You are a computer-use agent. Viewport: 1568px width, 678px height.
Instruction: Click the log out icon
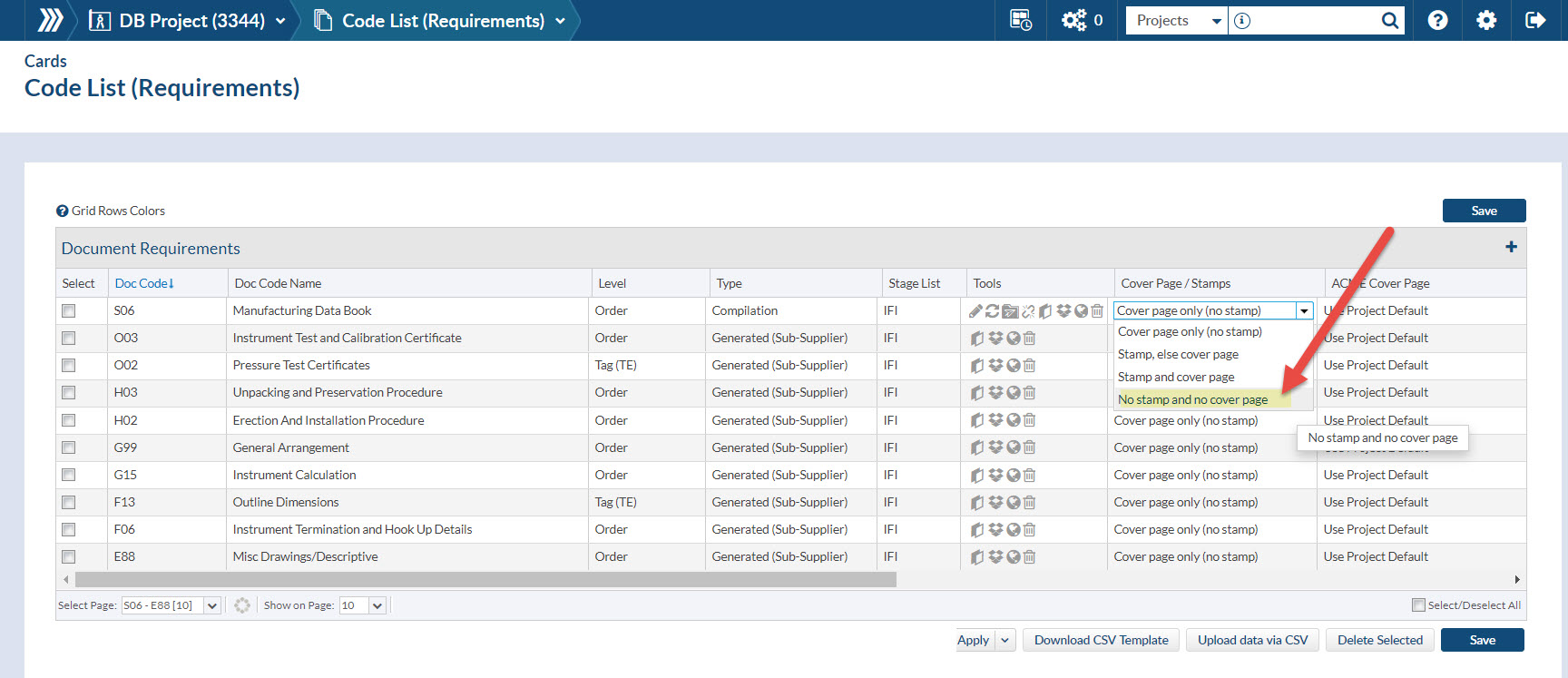[x=1535, y=20]
